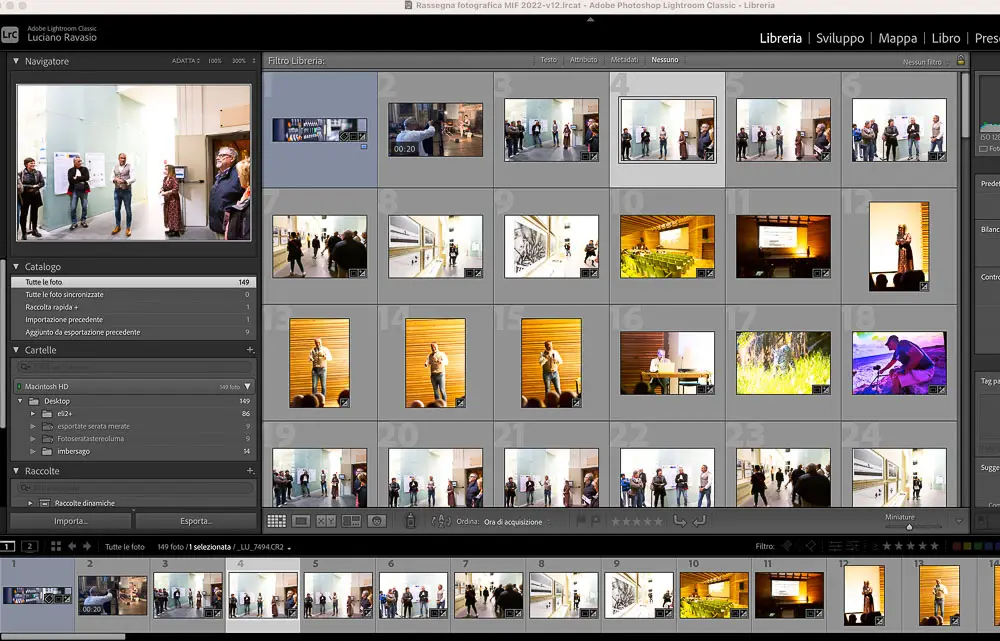This screenshot has height=641, width=1000.
Task: Select Importazione precedente catalog entry
Action: (133, 320)
